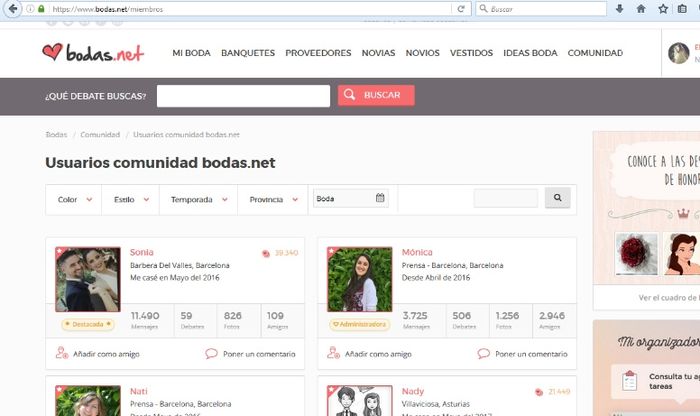Click the Comunidad breadcrumb link
Screen dimensions: 700x416
pos(100,134)
